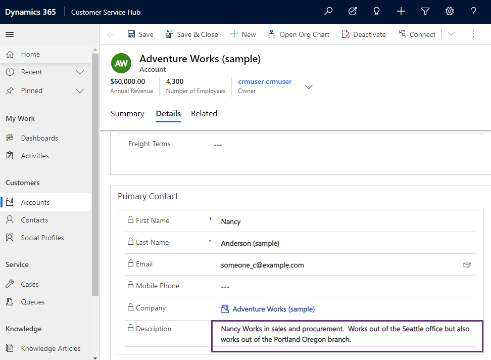Open the Adventure Works (sample) company link
The width and height of the screenshot is (491, 360).
pos(274,309)
